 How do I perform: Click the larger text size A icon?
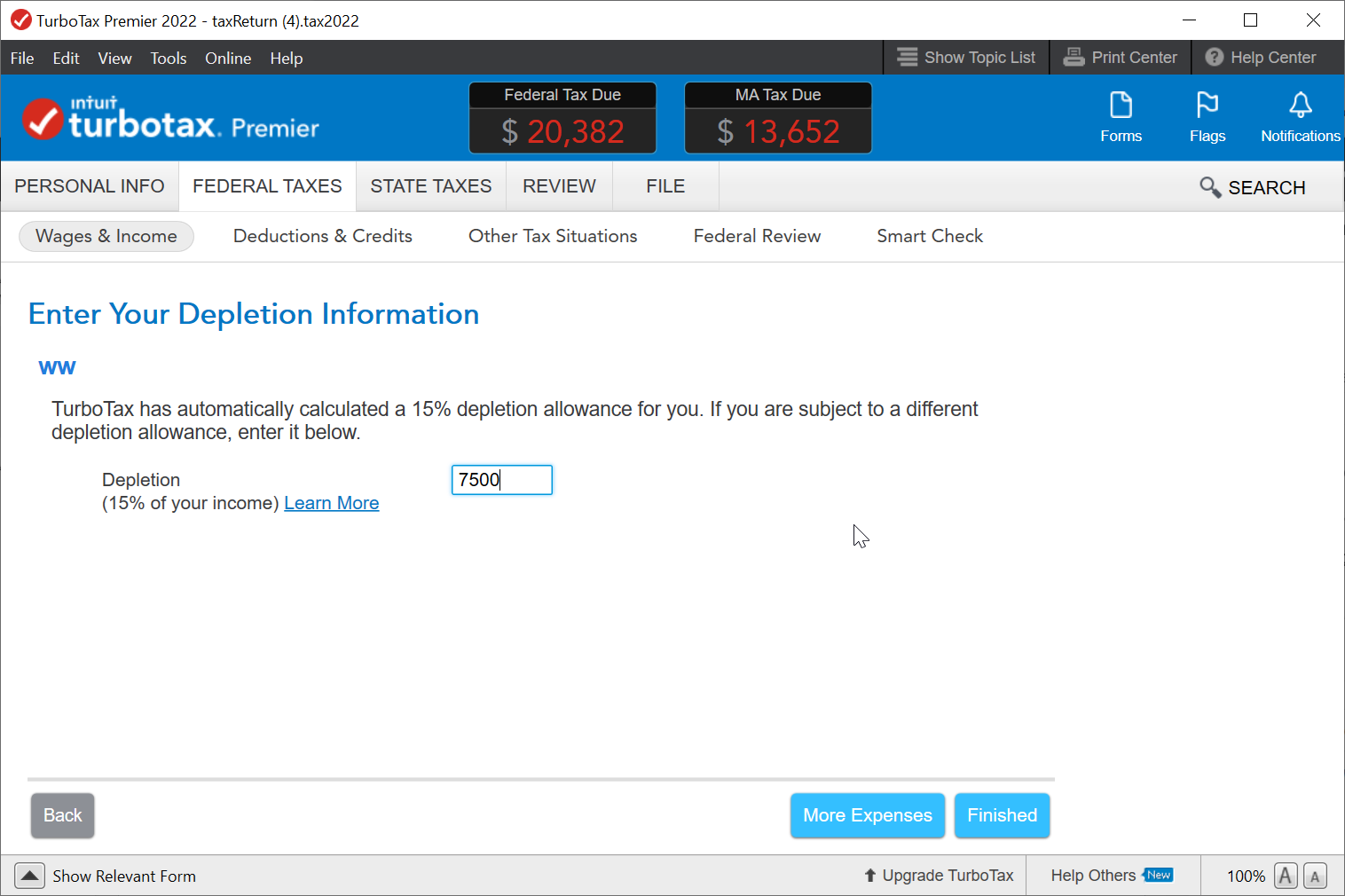[x=1285, y=876]
